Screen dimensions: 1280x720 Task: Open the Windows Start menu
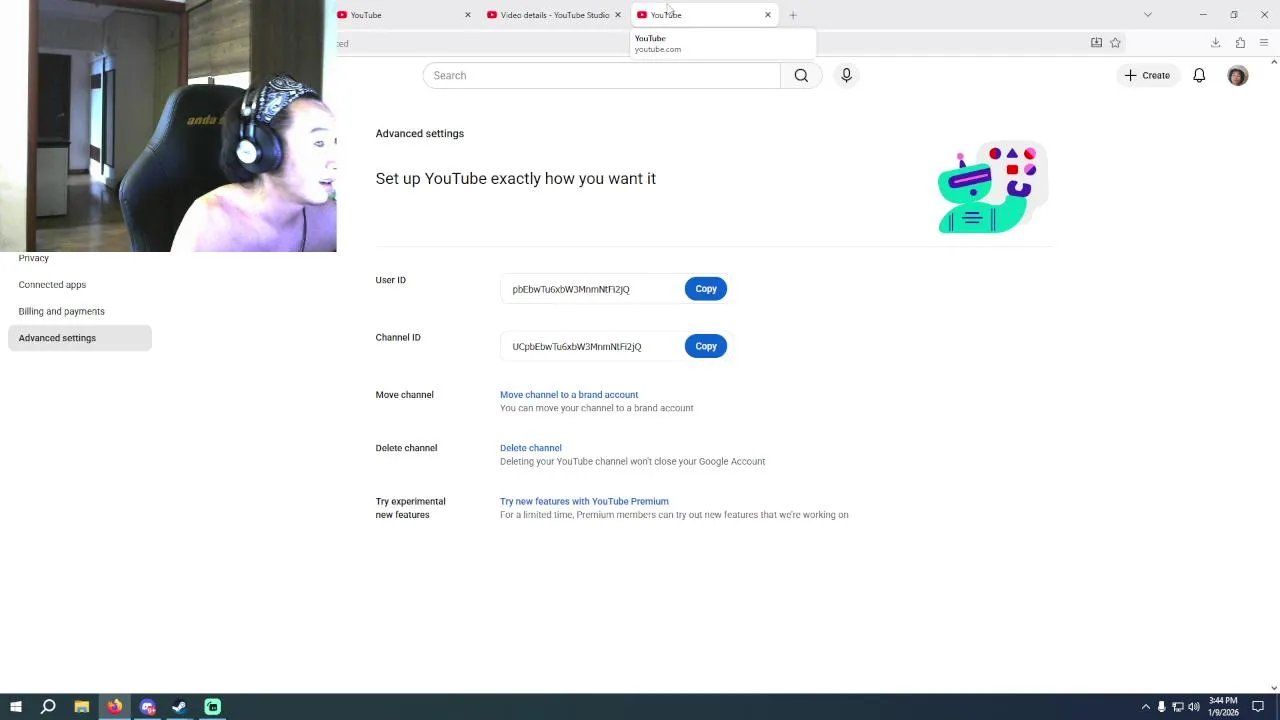tap(16, 707)
